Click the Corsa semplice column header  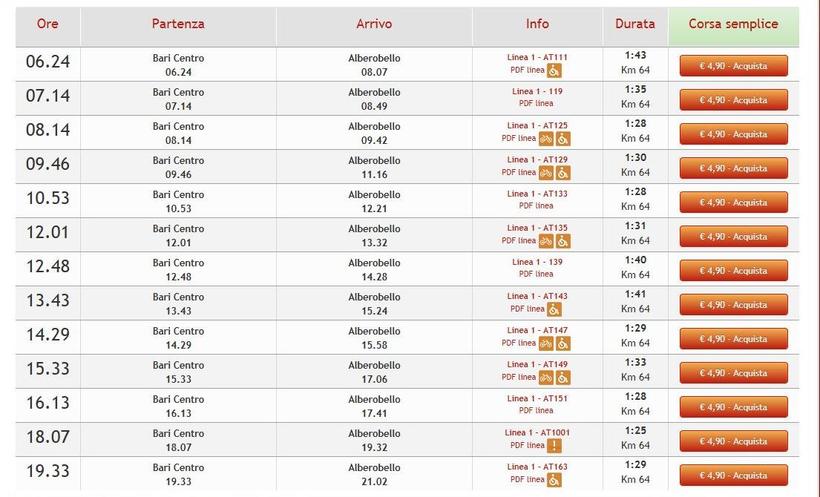733,24
